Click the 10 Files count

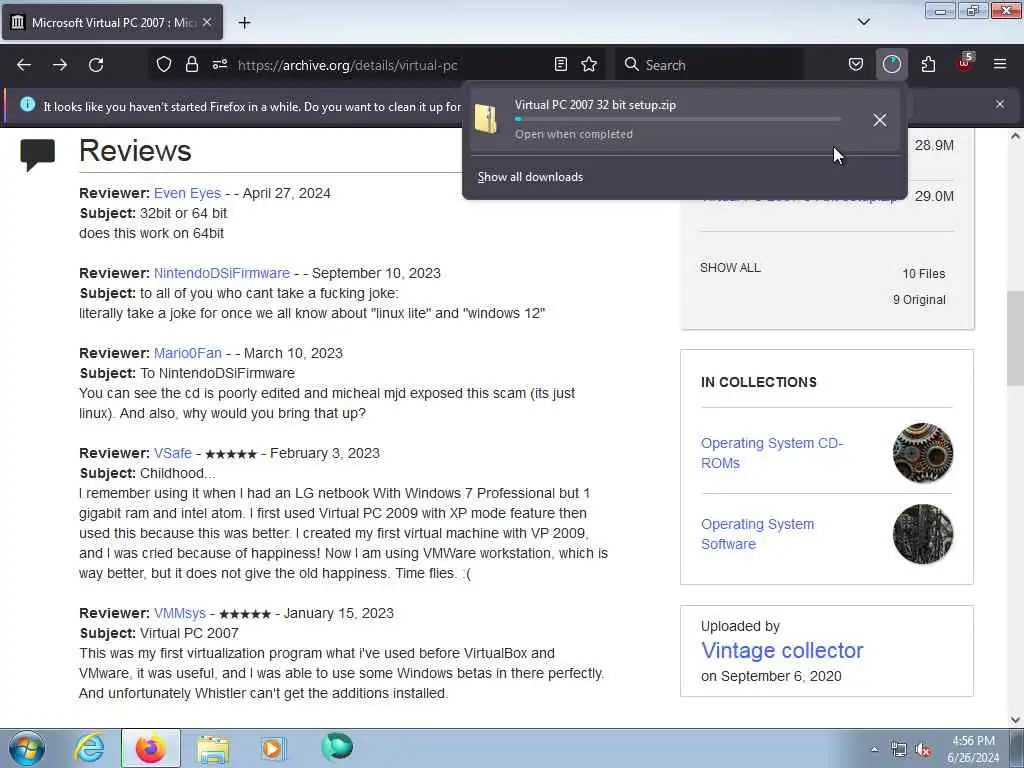coord(923,274)
